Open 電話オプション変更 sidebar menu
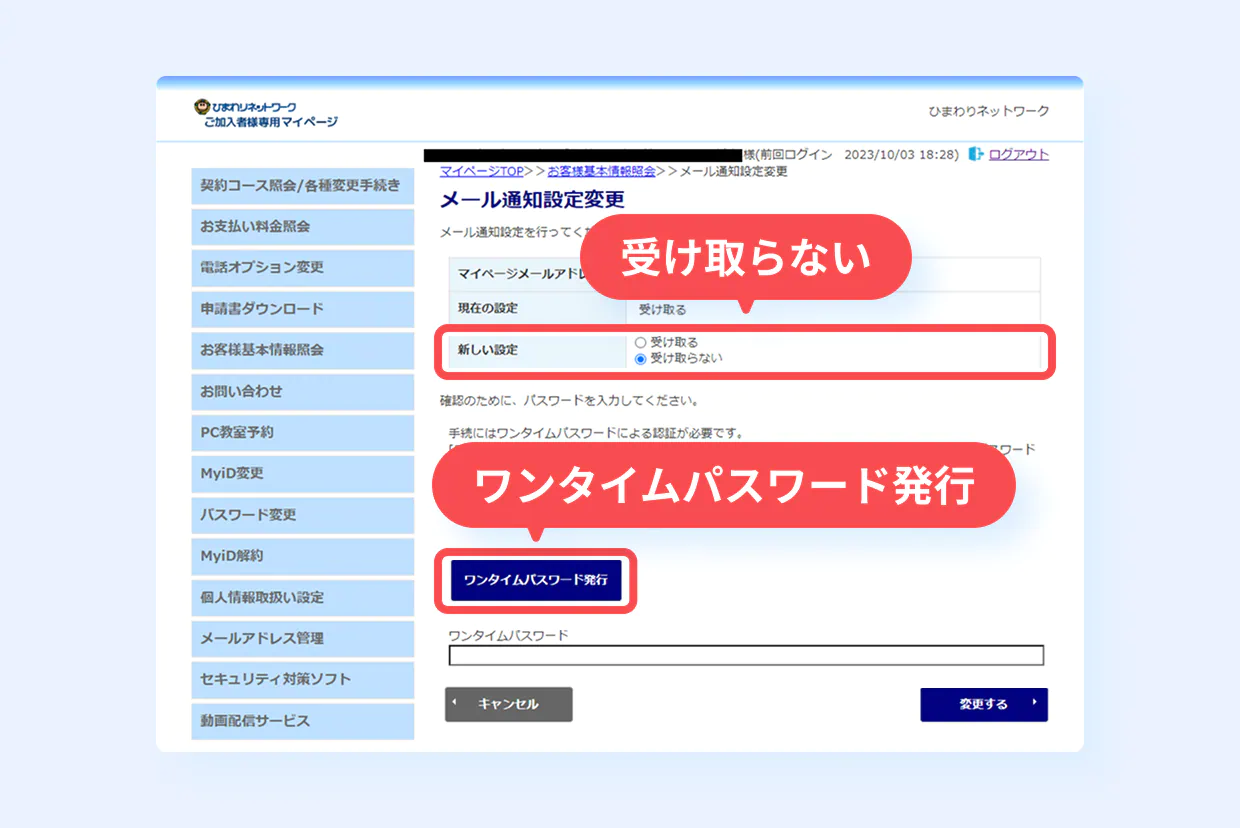This screenshot has width=1240, height=828. point(302,268)
